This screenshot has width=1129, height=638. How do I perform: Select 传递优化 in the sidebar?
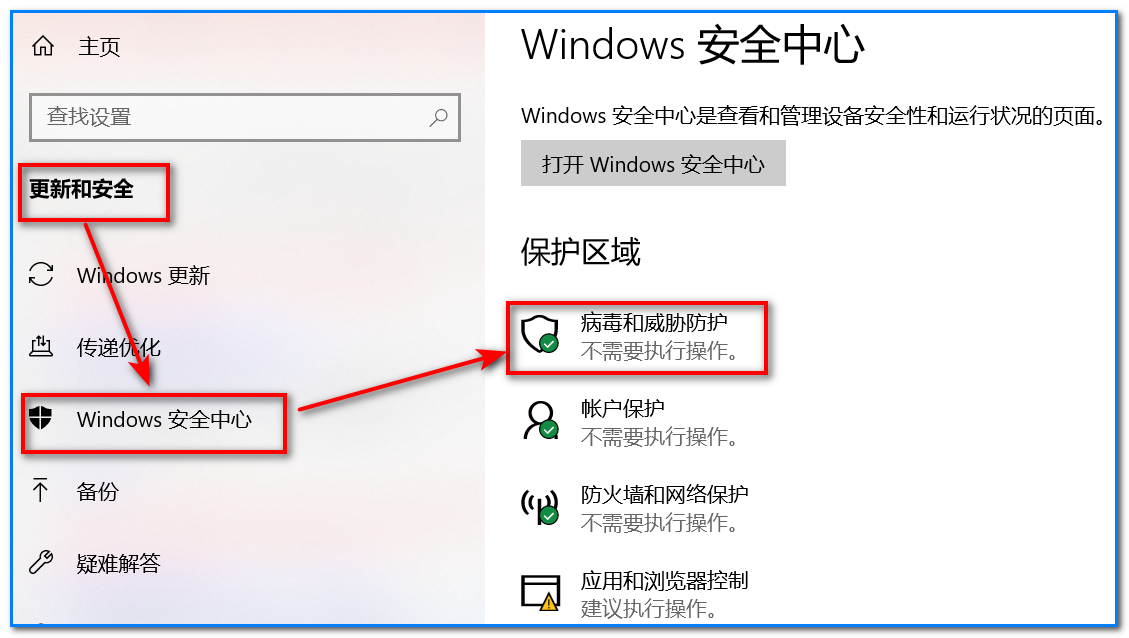point(119,347)
